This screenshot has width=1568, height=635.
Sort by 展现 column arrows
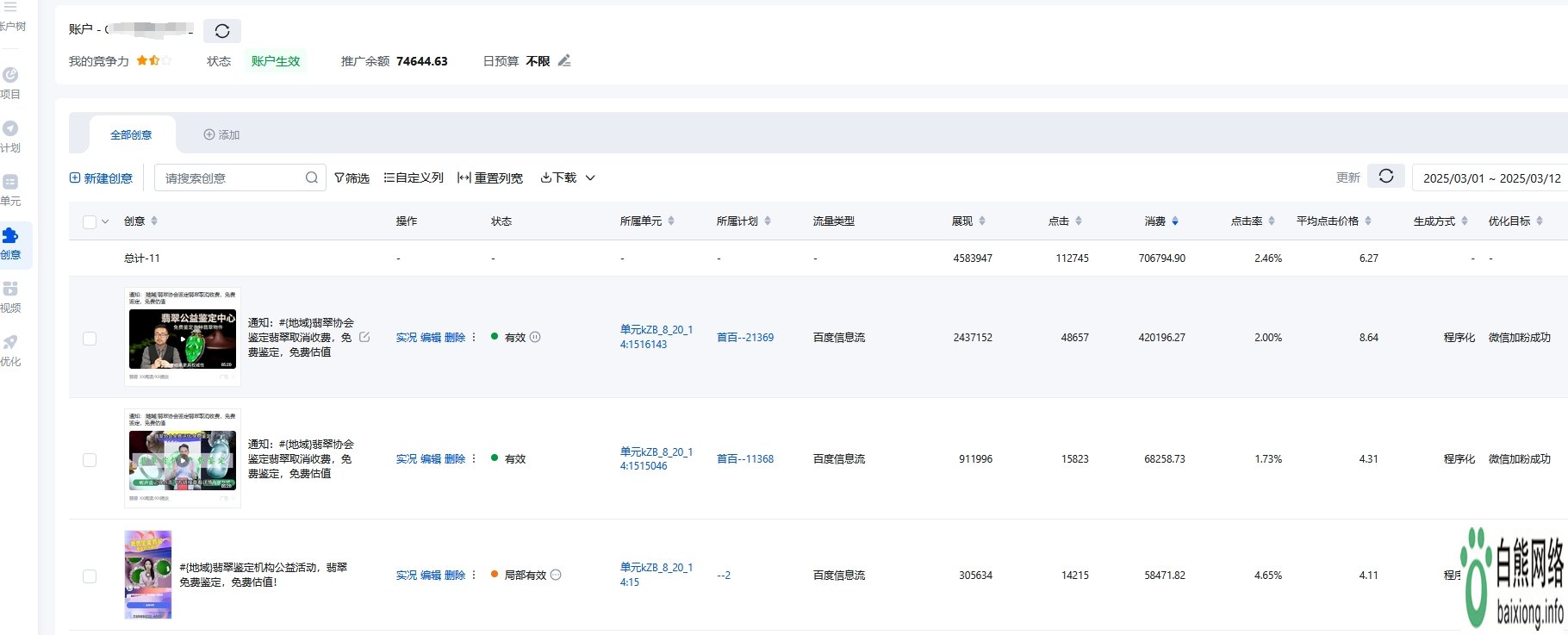coord(982,221)
